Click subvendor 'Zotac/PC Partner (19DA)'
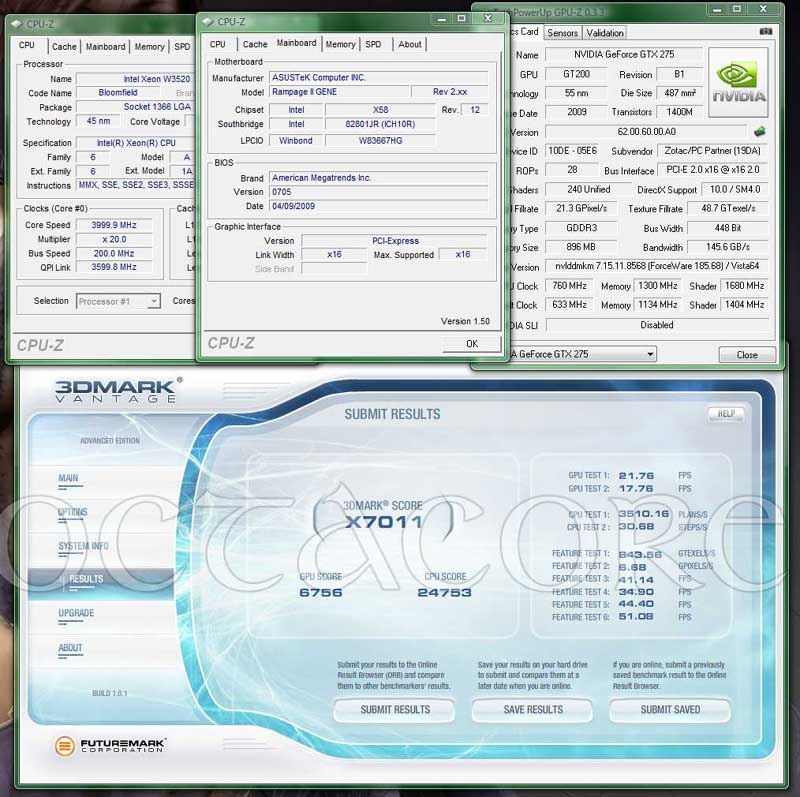The width and height of the screenshot is (800, 797). tap(713, 151)
